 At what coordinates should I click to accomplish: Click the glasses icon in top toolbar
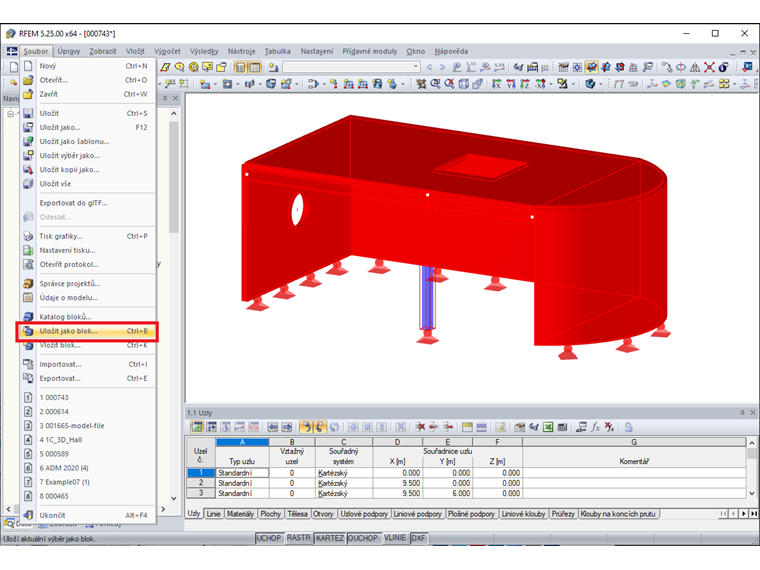click(x=519, y=67)
